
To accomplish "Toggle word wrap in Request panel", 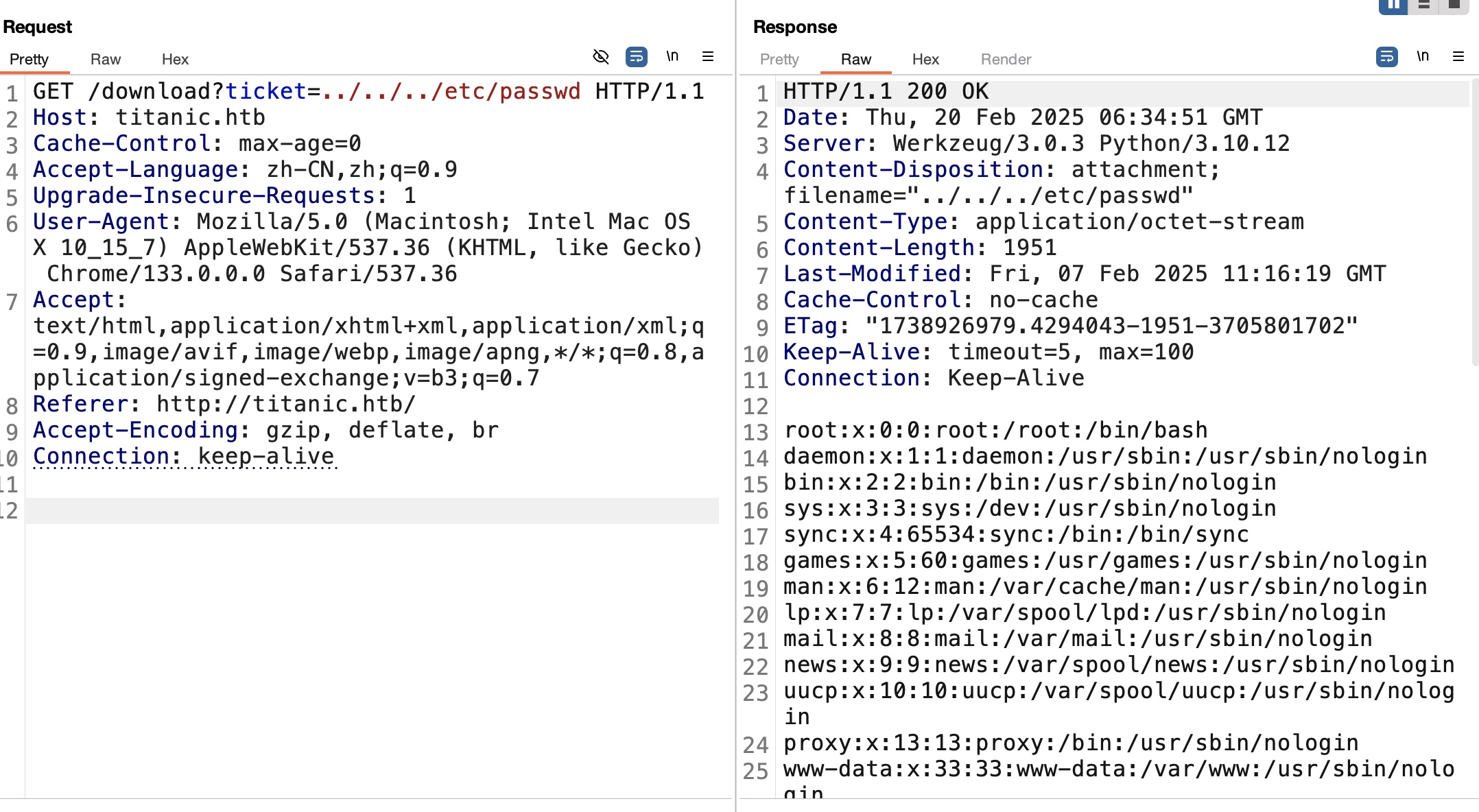I will point(637,56).
